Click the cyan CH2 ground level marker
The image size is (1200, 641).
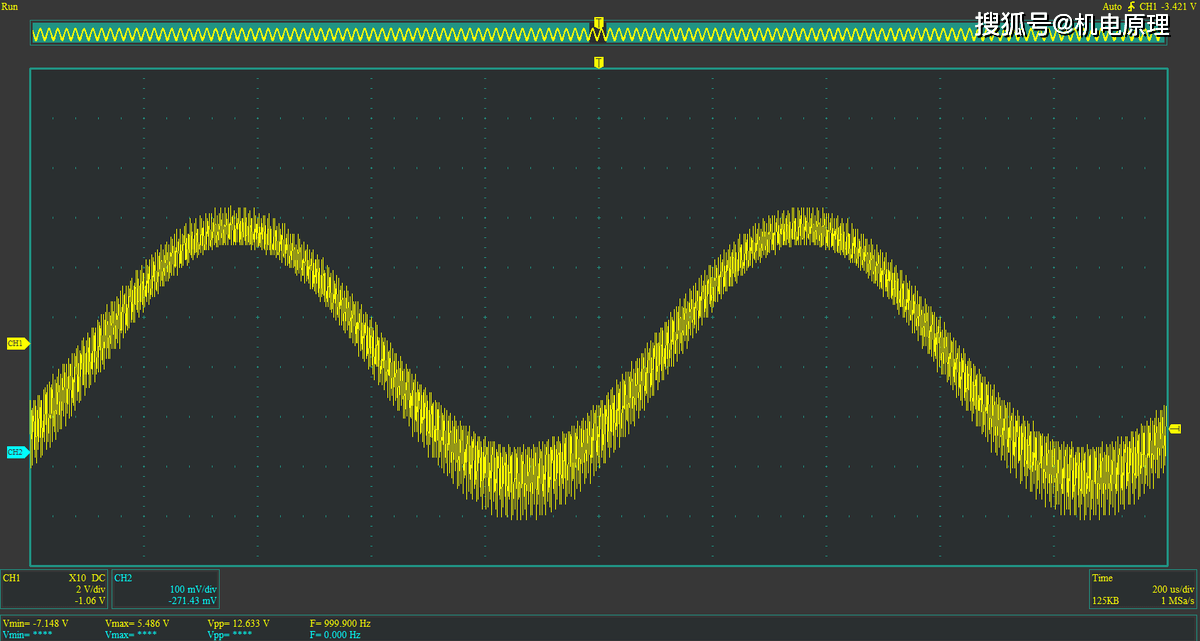pyautogui.click(x=16, y=452)
